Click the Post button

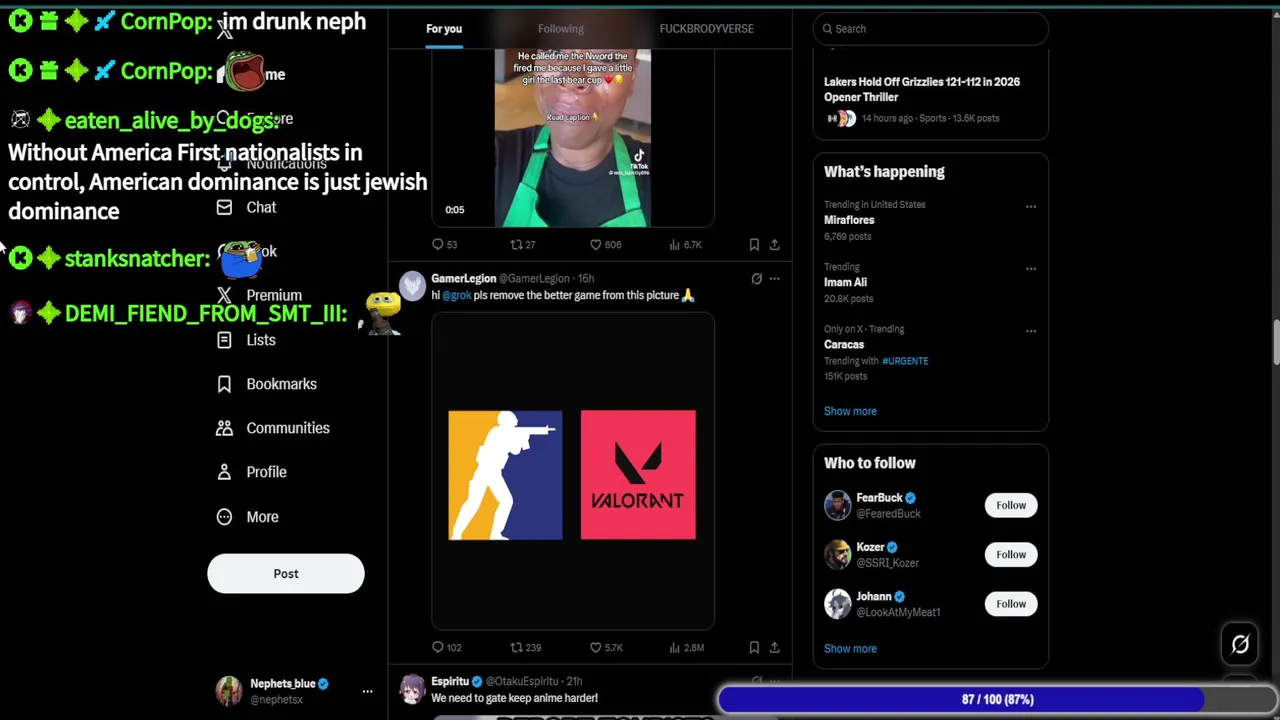coord(286,574)
